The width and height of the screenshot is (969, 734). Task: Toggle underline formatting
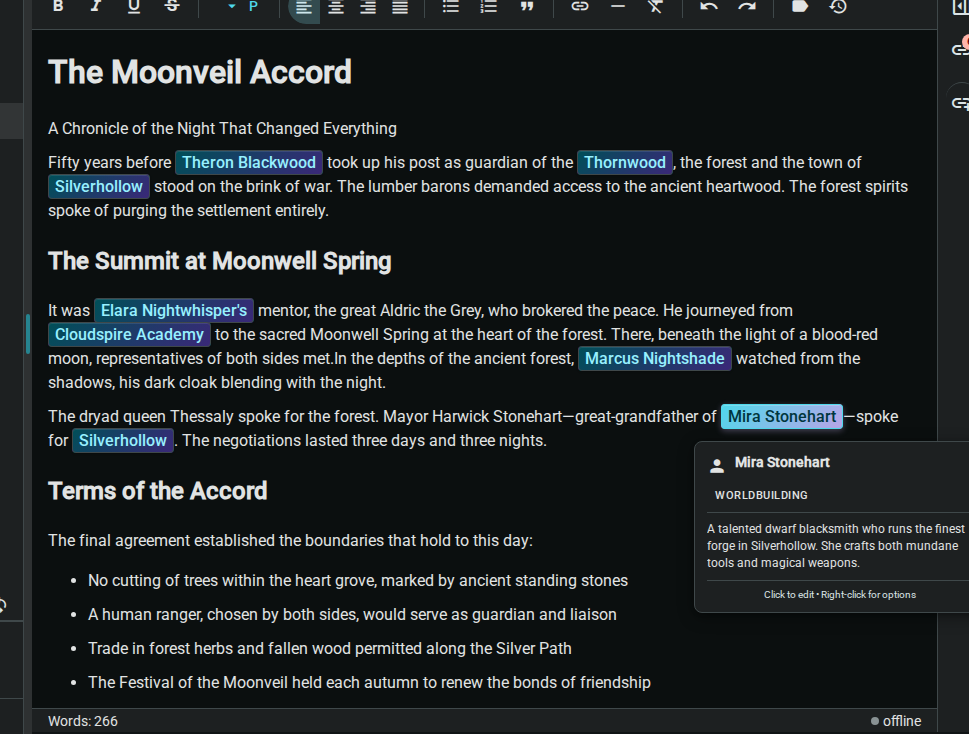click(131, 8)
